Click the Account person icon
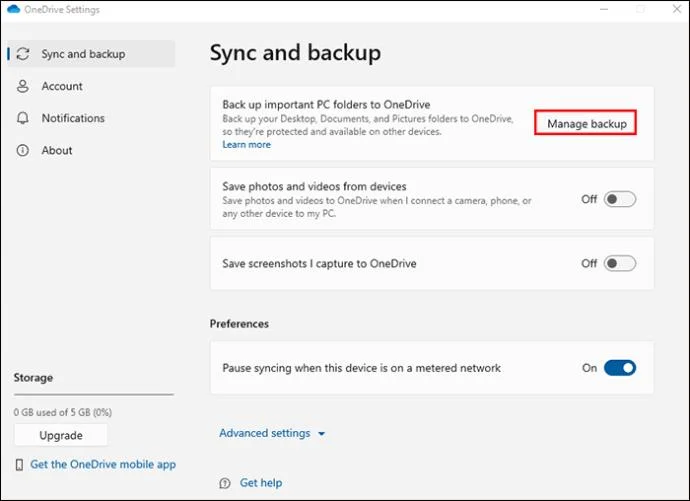690x501 pixels. 22,86
